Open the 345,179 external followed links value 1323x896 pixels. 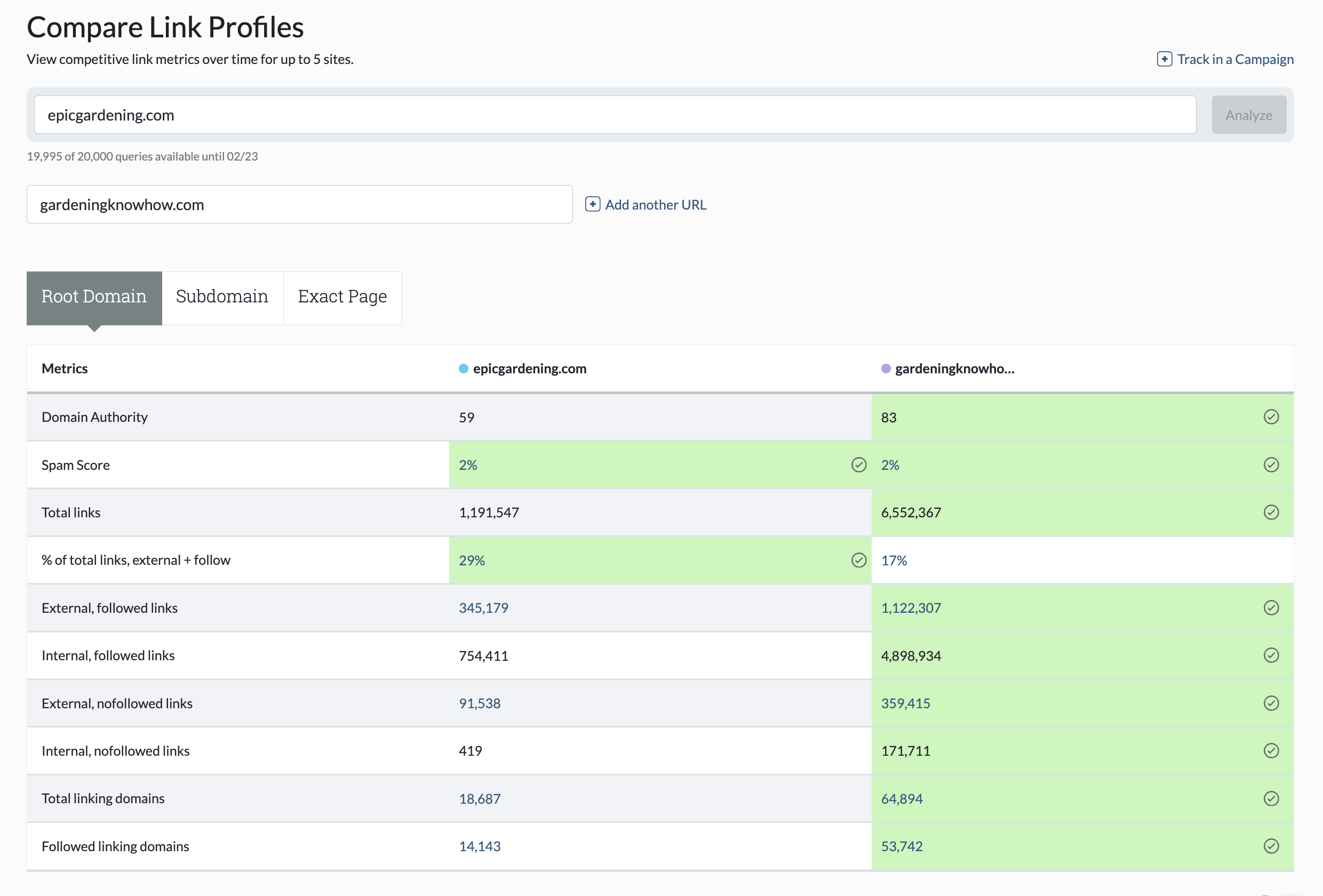pos(483,608)
